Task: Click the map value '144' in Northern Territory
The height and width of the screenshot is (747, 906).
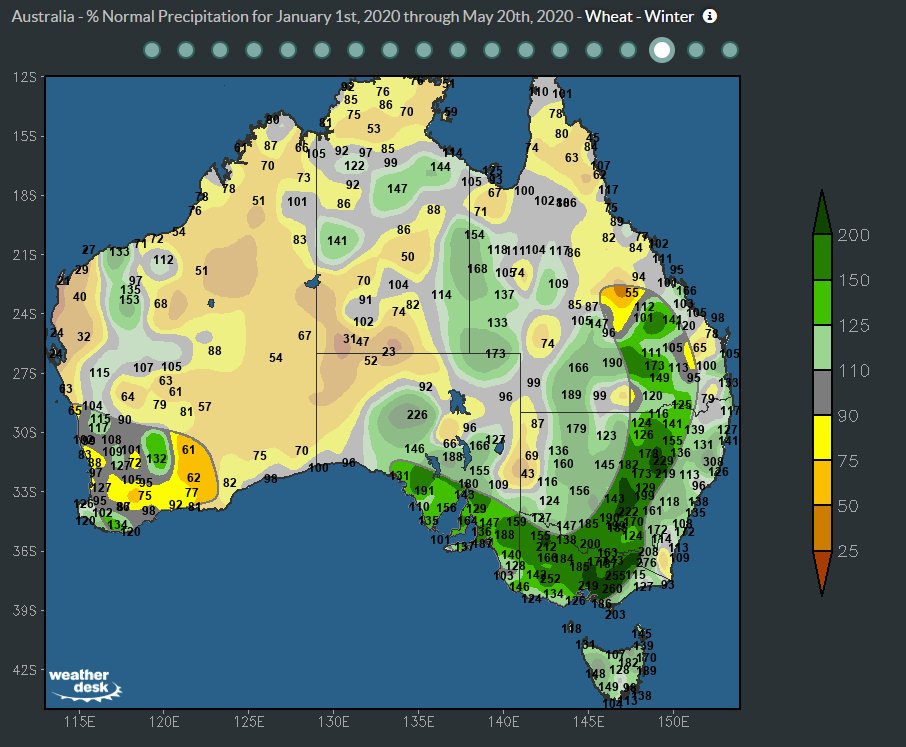Action: [x=440, y=166]
